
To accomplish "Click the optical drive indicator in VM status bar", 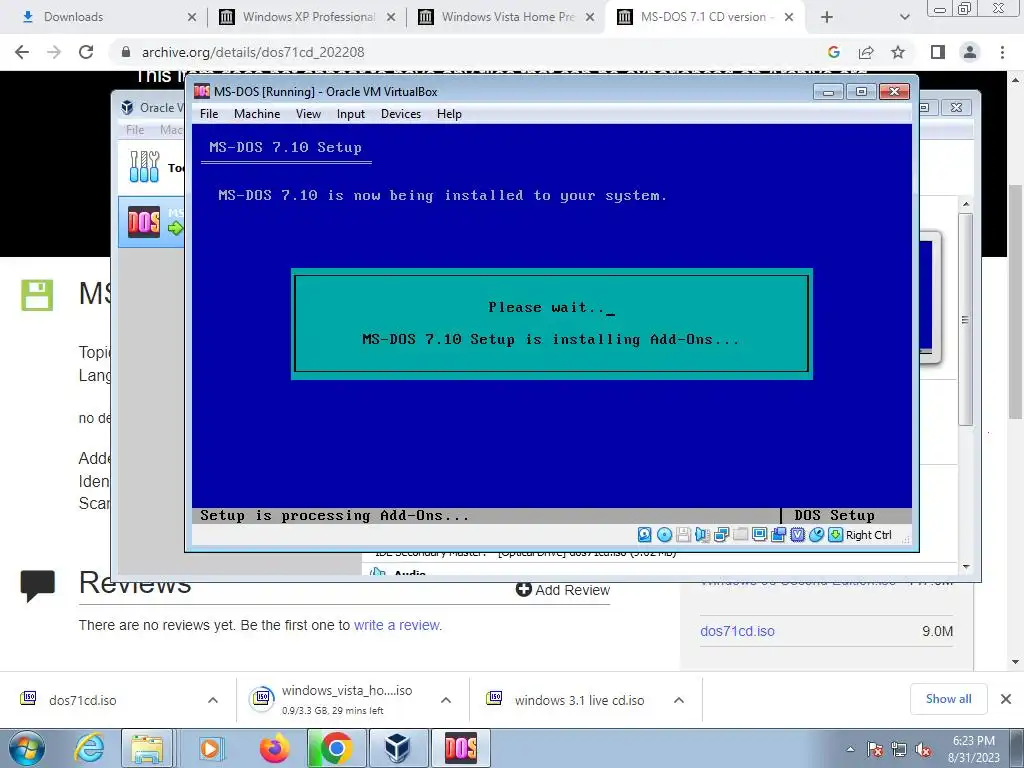I will [664, 535].
